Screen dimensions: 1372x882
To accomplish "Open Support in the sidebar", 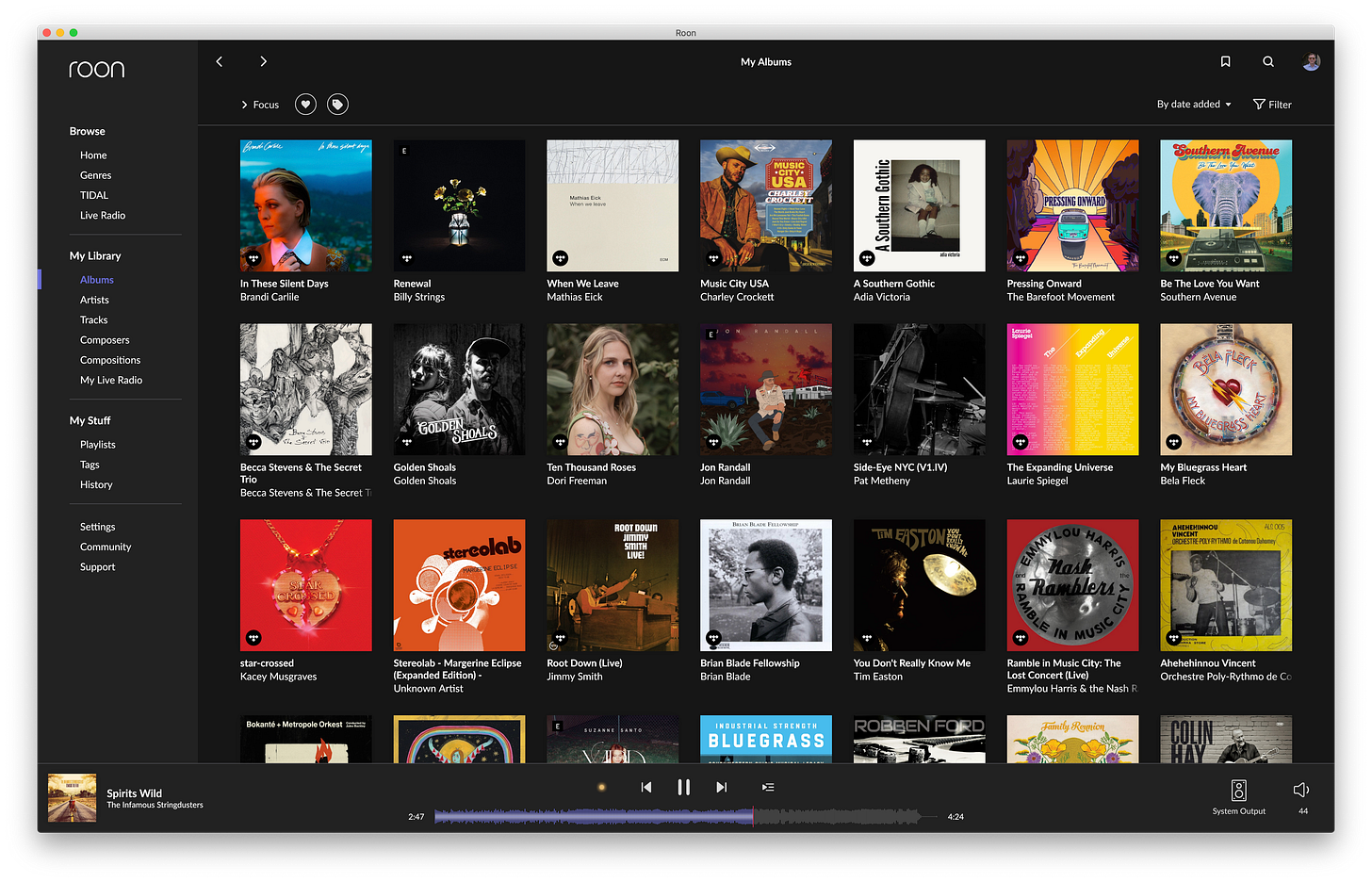I will tap(98, 567).
